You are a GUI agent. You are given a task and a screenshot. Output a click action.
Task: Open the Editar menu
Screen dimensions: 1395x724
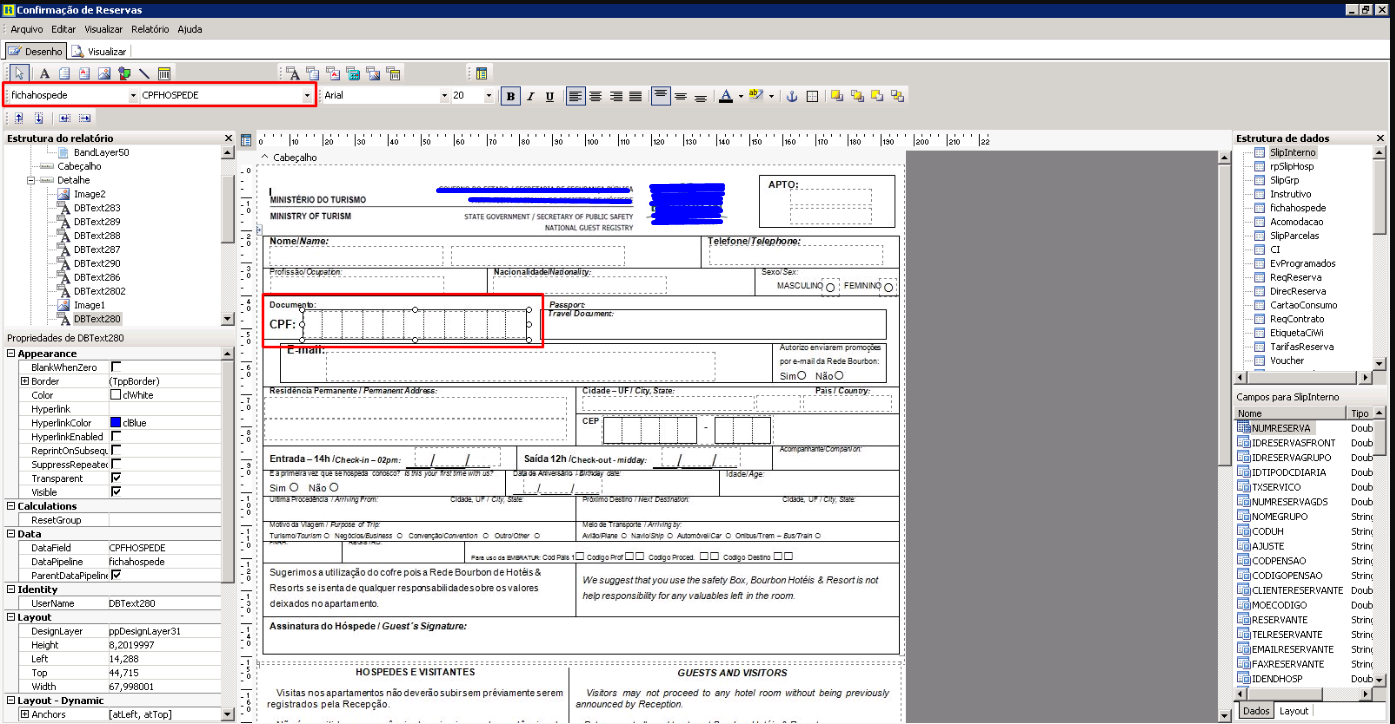pos(64,29)
